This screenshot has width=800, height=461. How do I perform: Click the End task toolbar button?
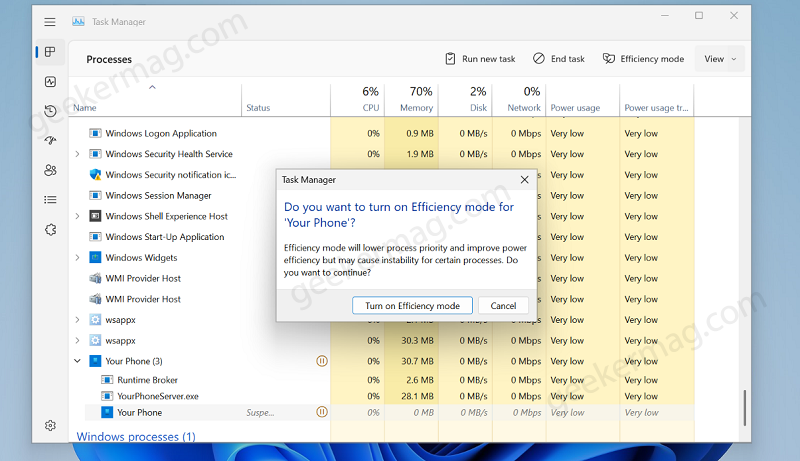(559, 59)
